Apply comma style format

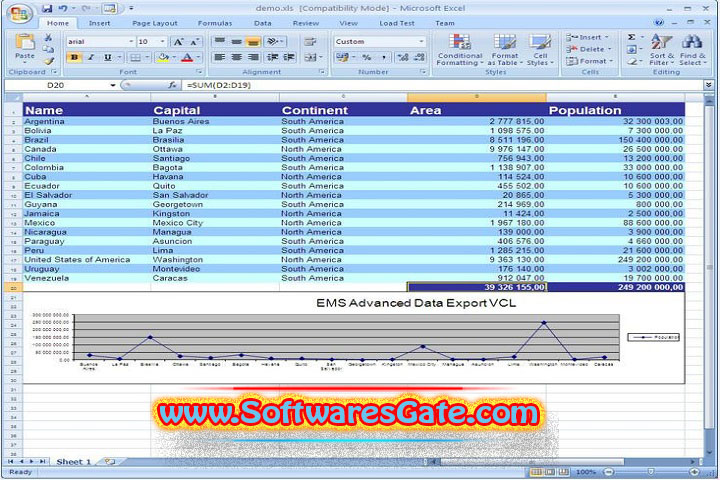point(383,57)
